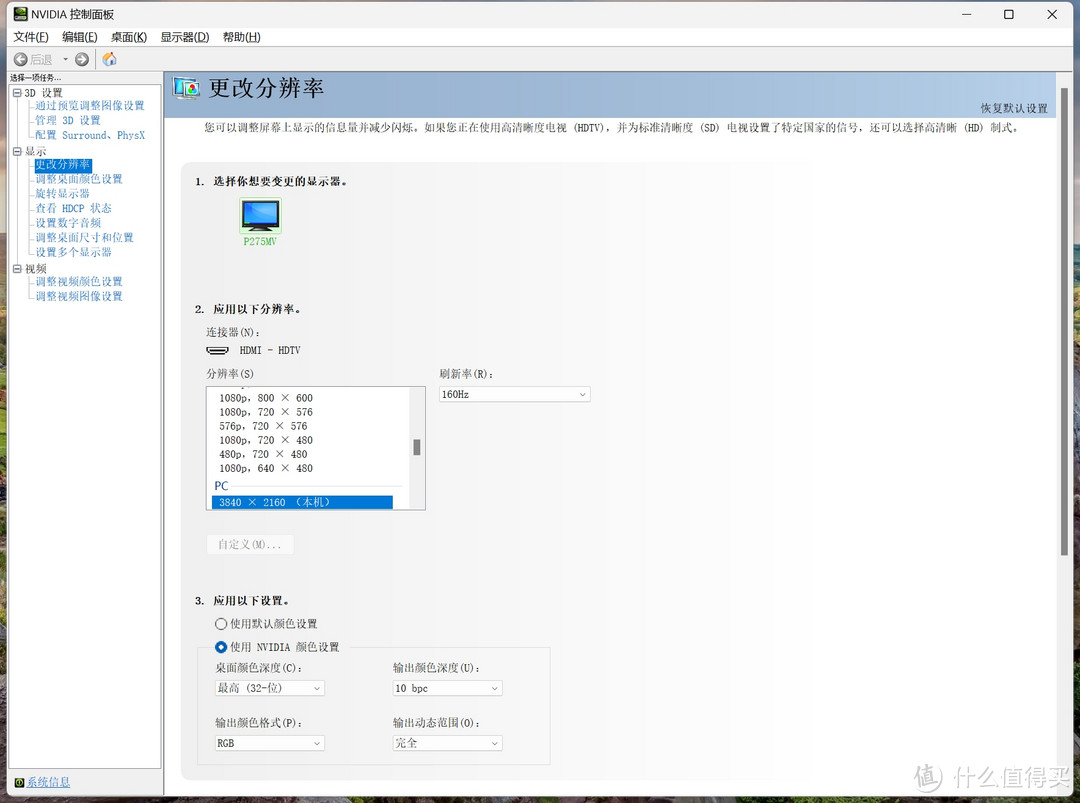This screenshot has width=1080, height=803.
Task: Open 管理 3D 设置 page
Action: pyautogui.click(x=68, y=121)
